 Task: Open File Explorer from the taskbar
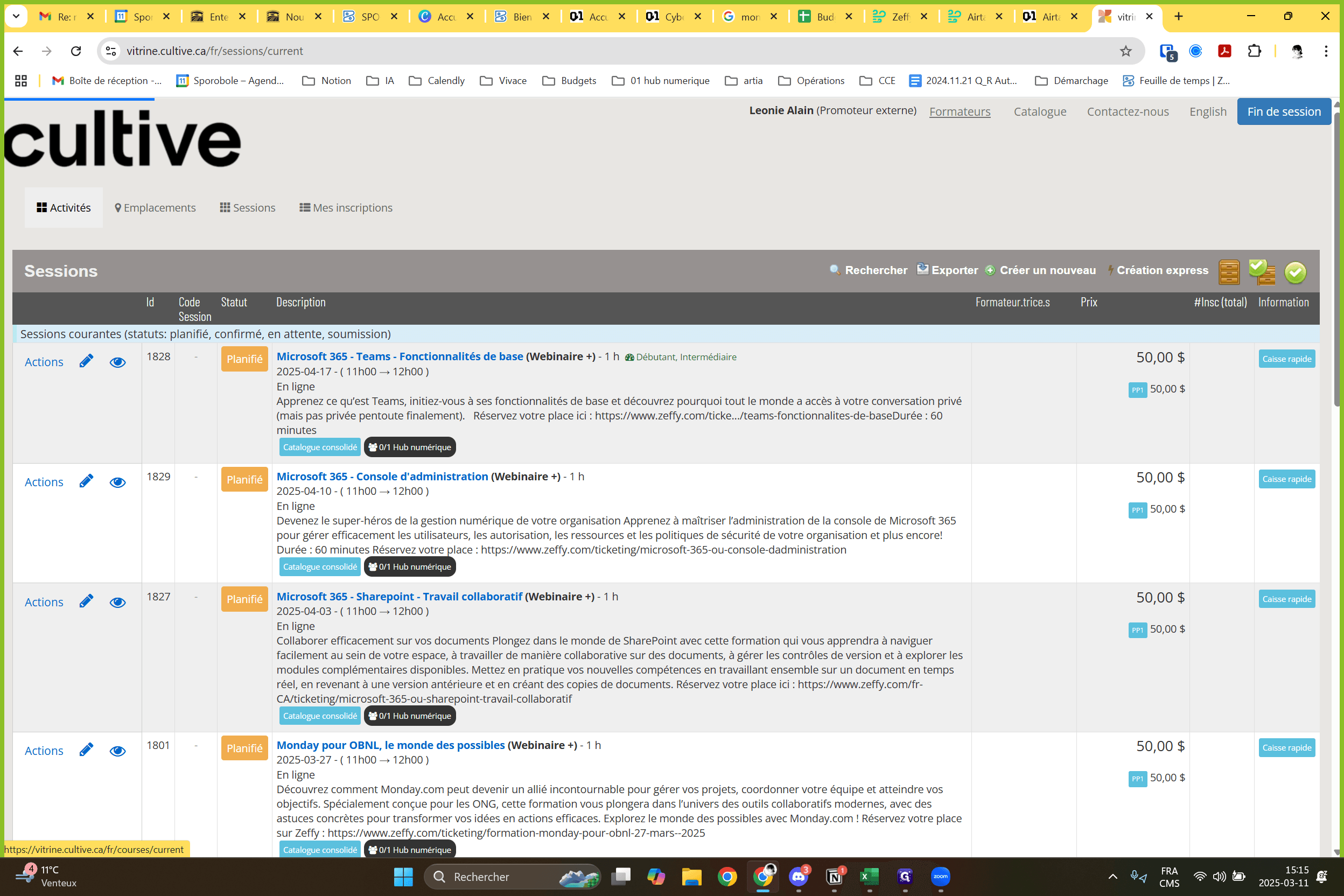(x=691, y=876)
